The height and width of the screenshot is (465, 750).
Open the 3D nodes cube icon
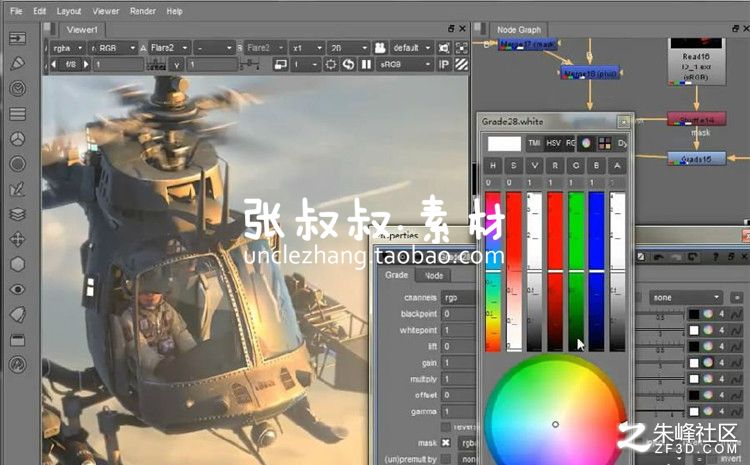[x=18, y=264]
